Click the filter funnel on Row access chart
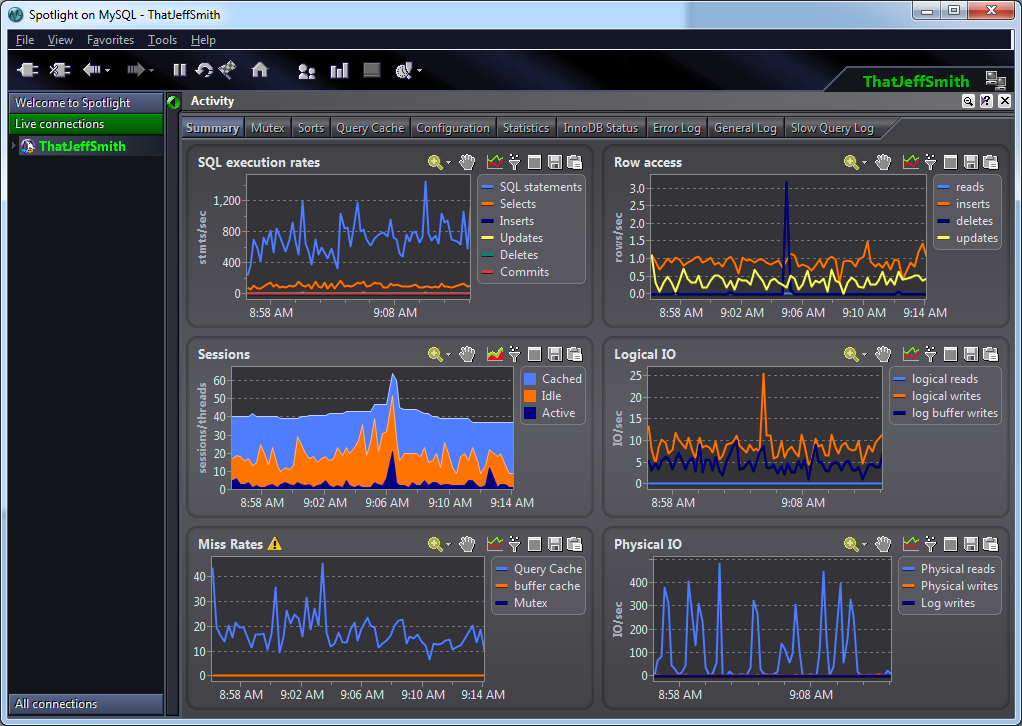Screen dimensions: 1022x726 [930, 162]
